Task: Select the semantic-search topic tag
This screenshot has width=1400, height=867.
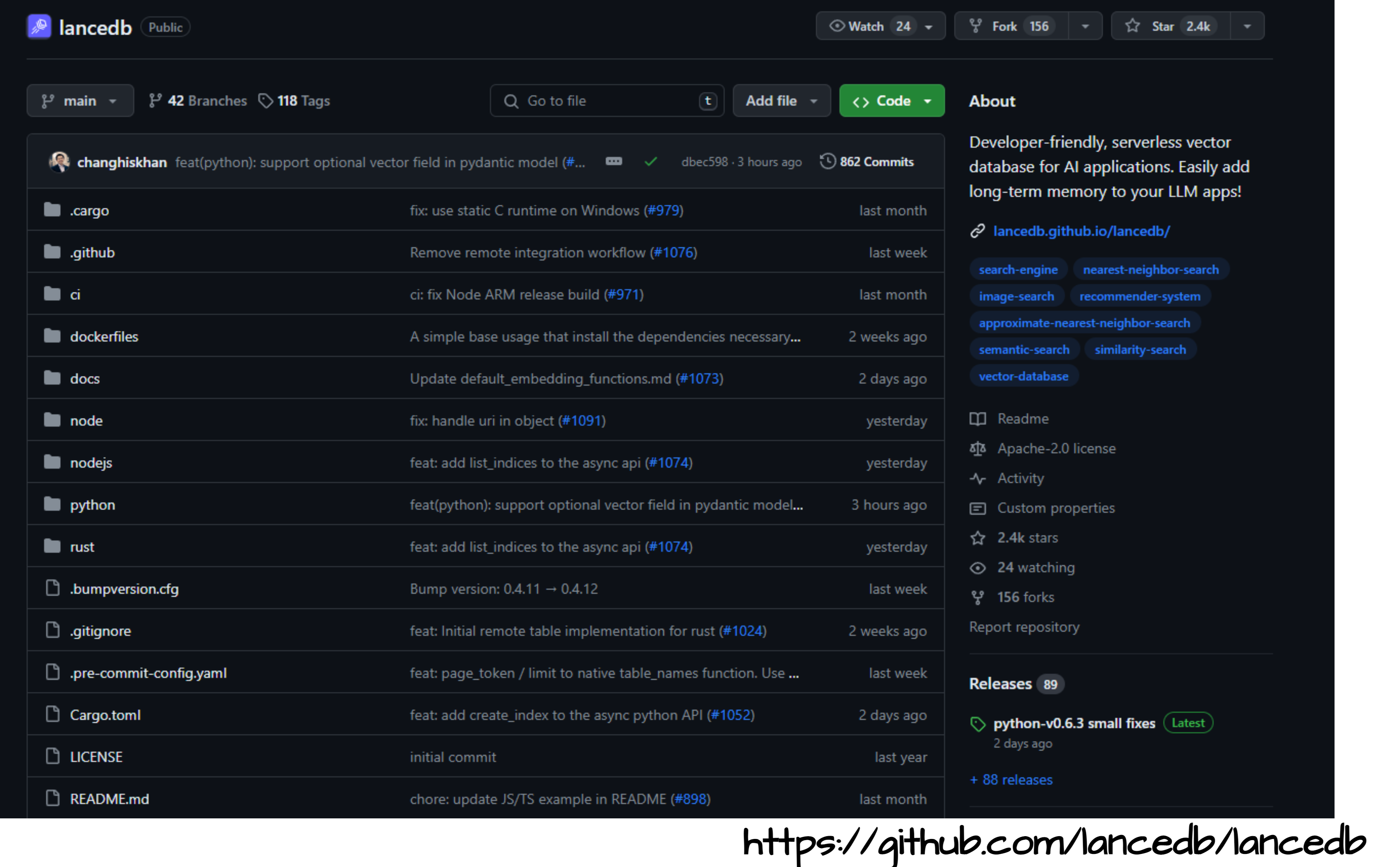Action: (1024, 349)
